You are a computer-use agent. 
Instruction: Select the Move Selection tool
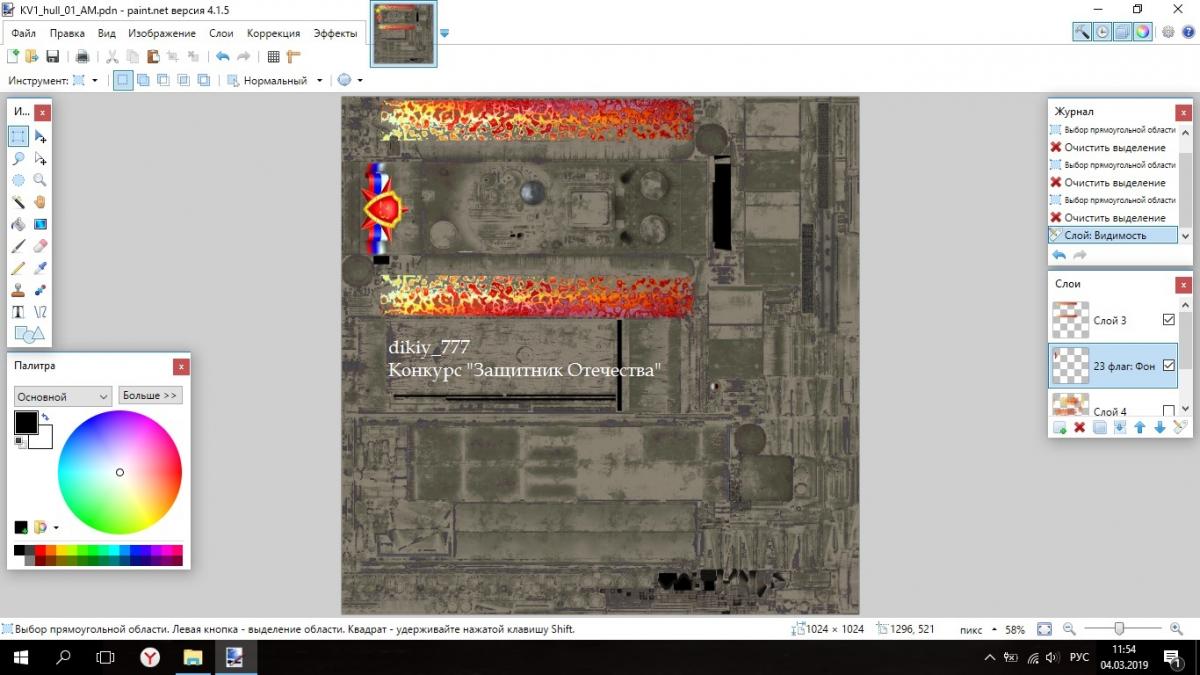point(40,158)
